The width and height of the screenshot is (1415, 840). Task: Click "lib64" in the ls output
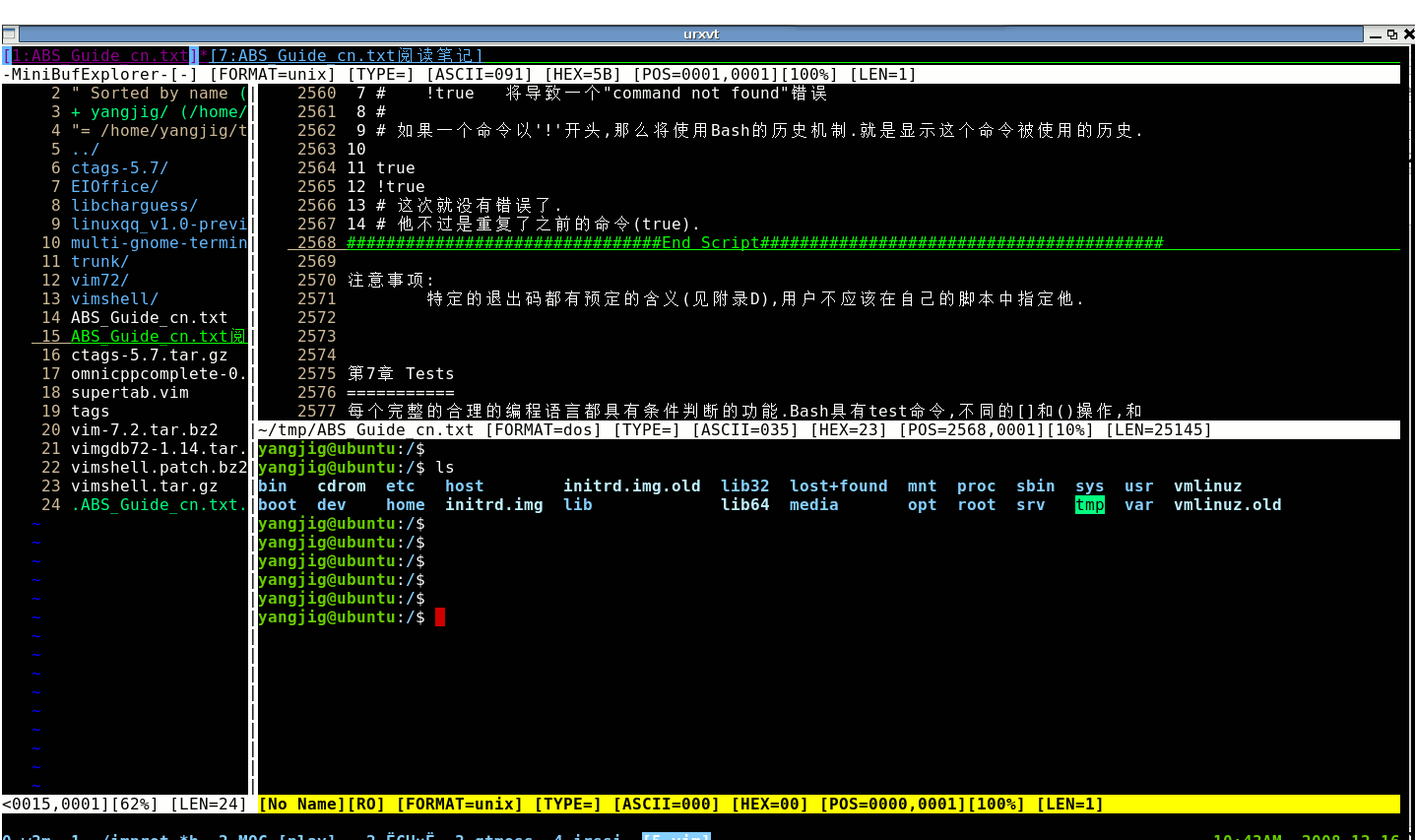coord(745,504)
